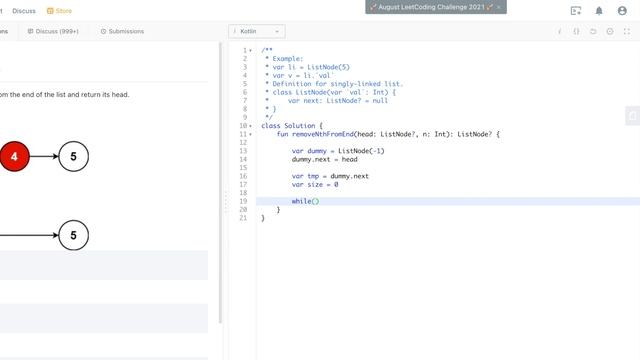Click the editor info icon

pos(560,31)
